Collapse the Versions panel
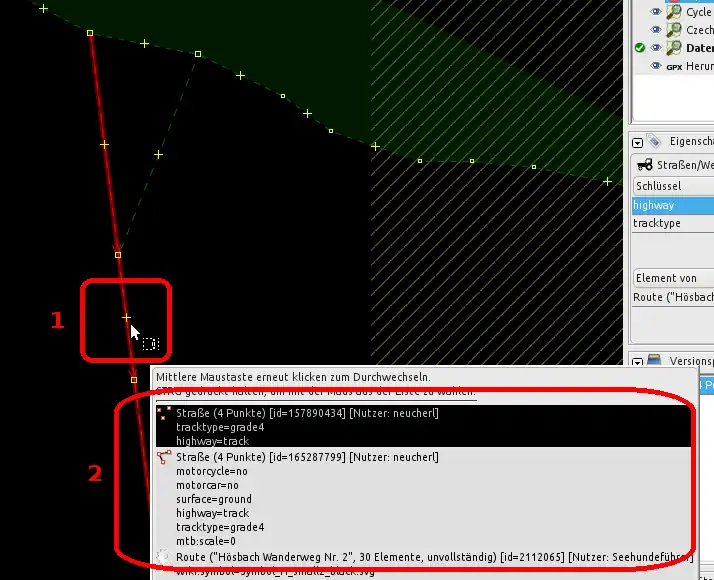This screenshot has width=714, height=580. pos(637,361)
